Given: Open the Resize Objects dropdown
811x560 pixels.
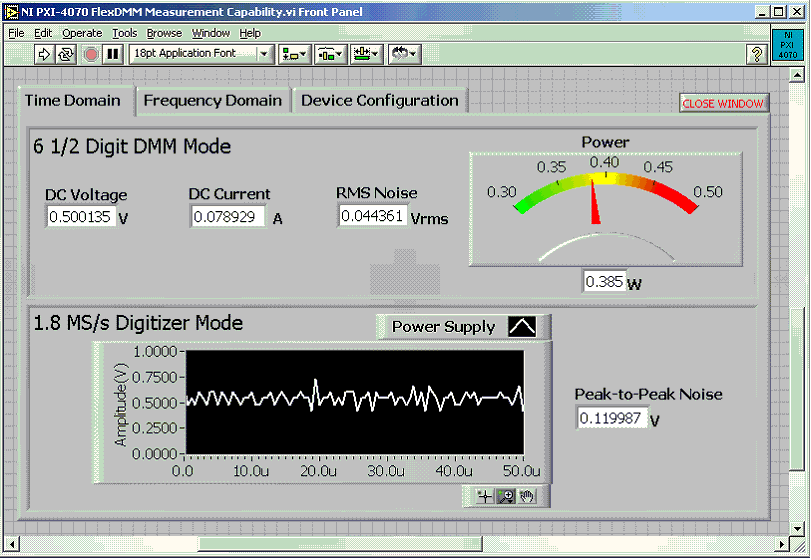Looking at the screenshot, I should coord(366,54).
